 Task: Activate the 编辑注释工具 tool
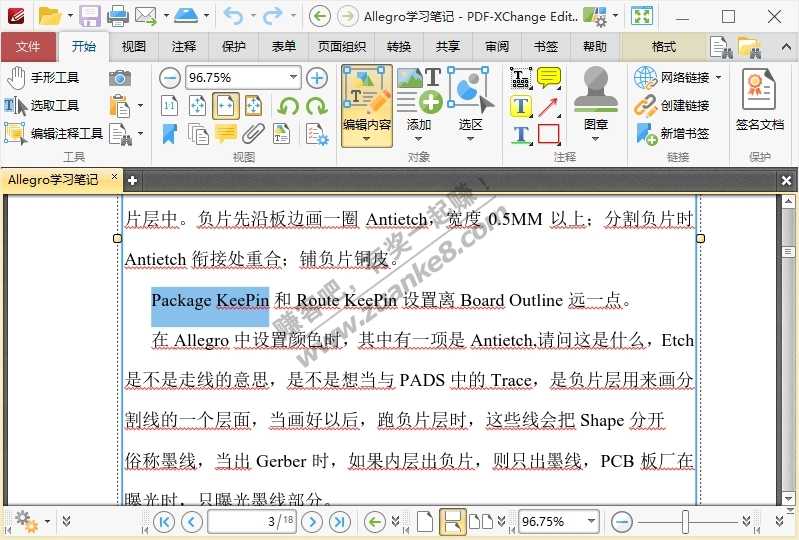(x=54, y=133)
